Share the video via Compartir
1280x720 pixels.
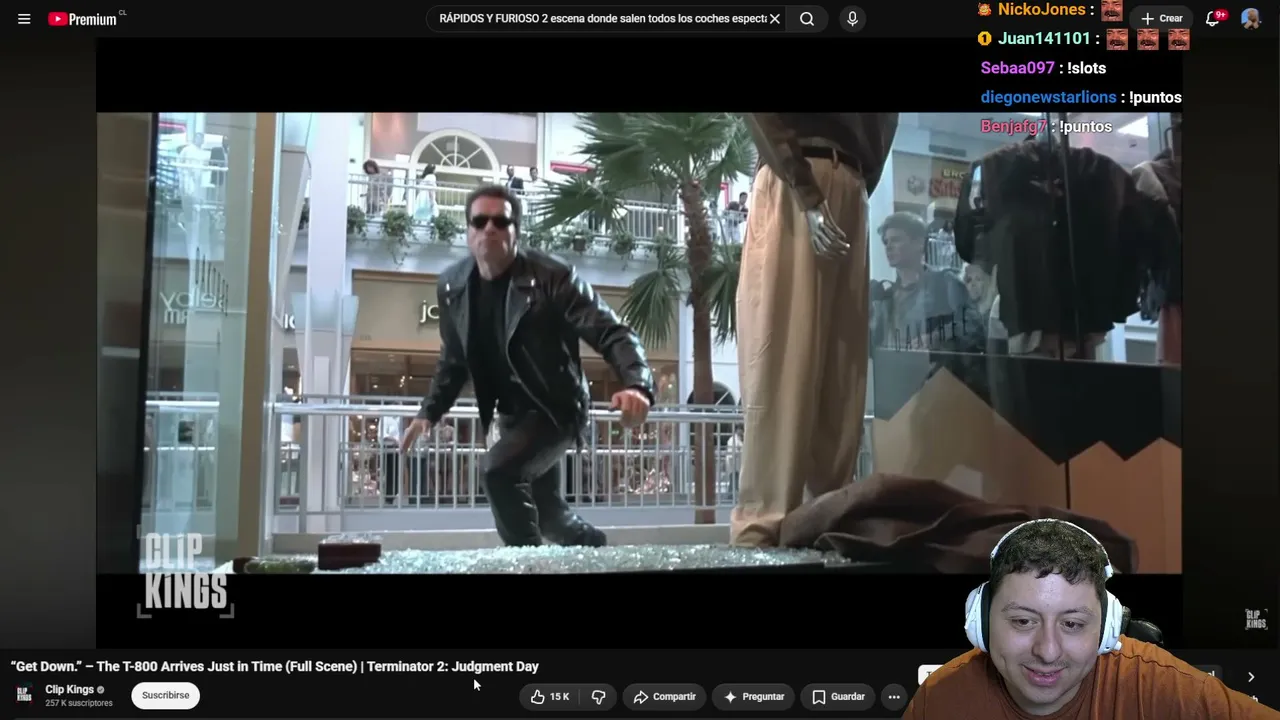point(664,696)
